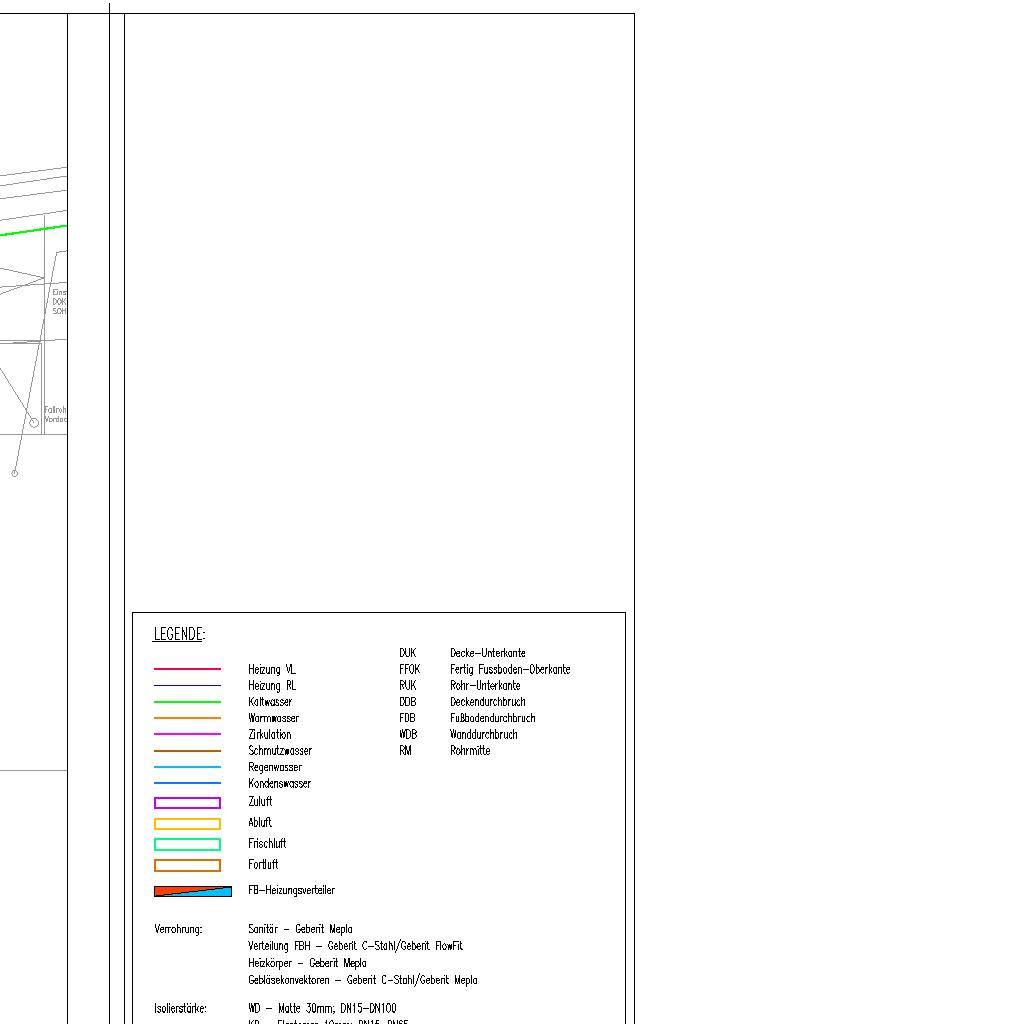Select the Fertig Fussboden-Oberkante description
Viewport: 1024px width, 1024px height.
[x=510, y=670]
